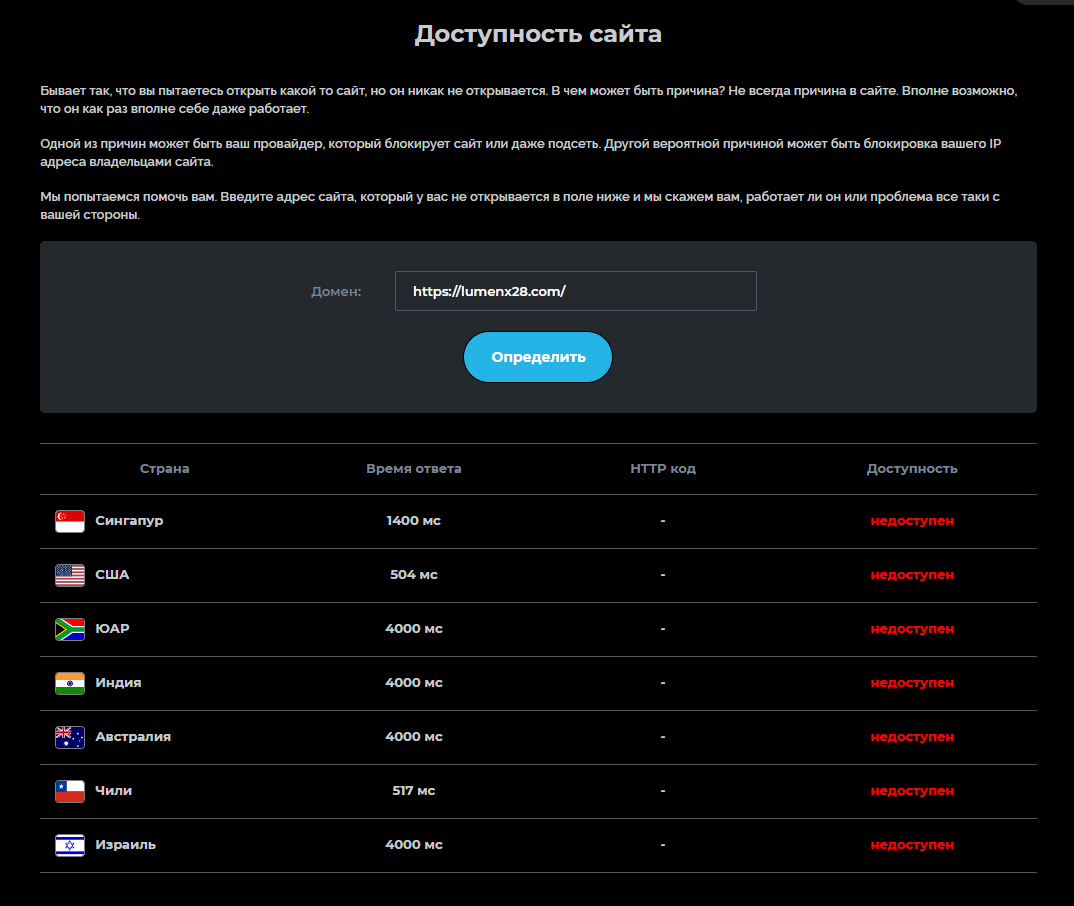Click the Israel flag icon

pos(70,846)
